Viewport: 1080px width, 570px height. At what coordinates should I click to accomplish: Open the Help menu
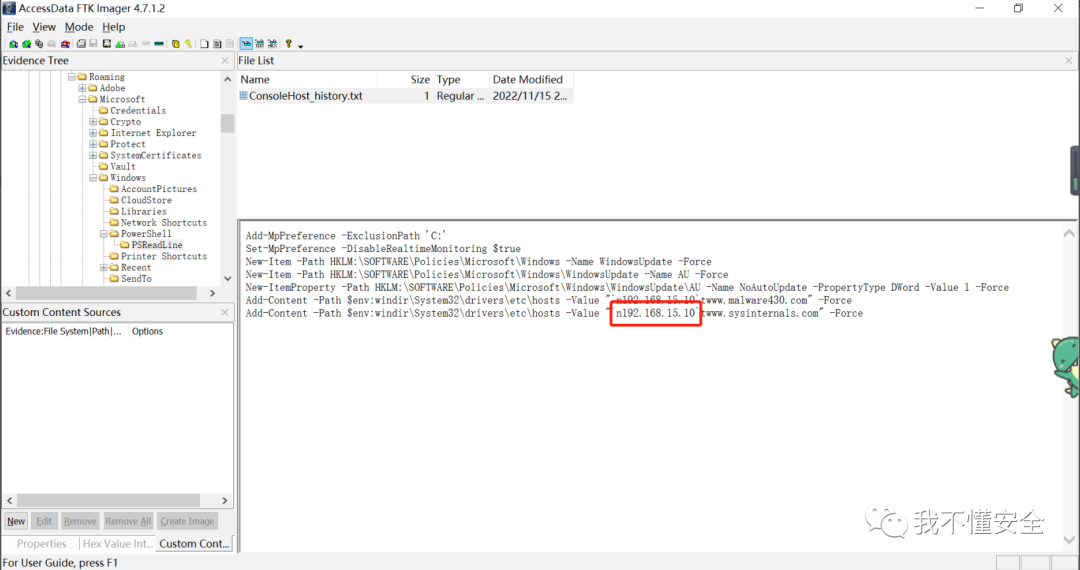pyautogui.click(x=114, y=27)
